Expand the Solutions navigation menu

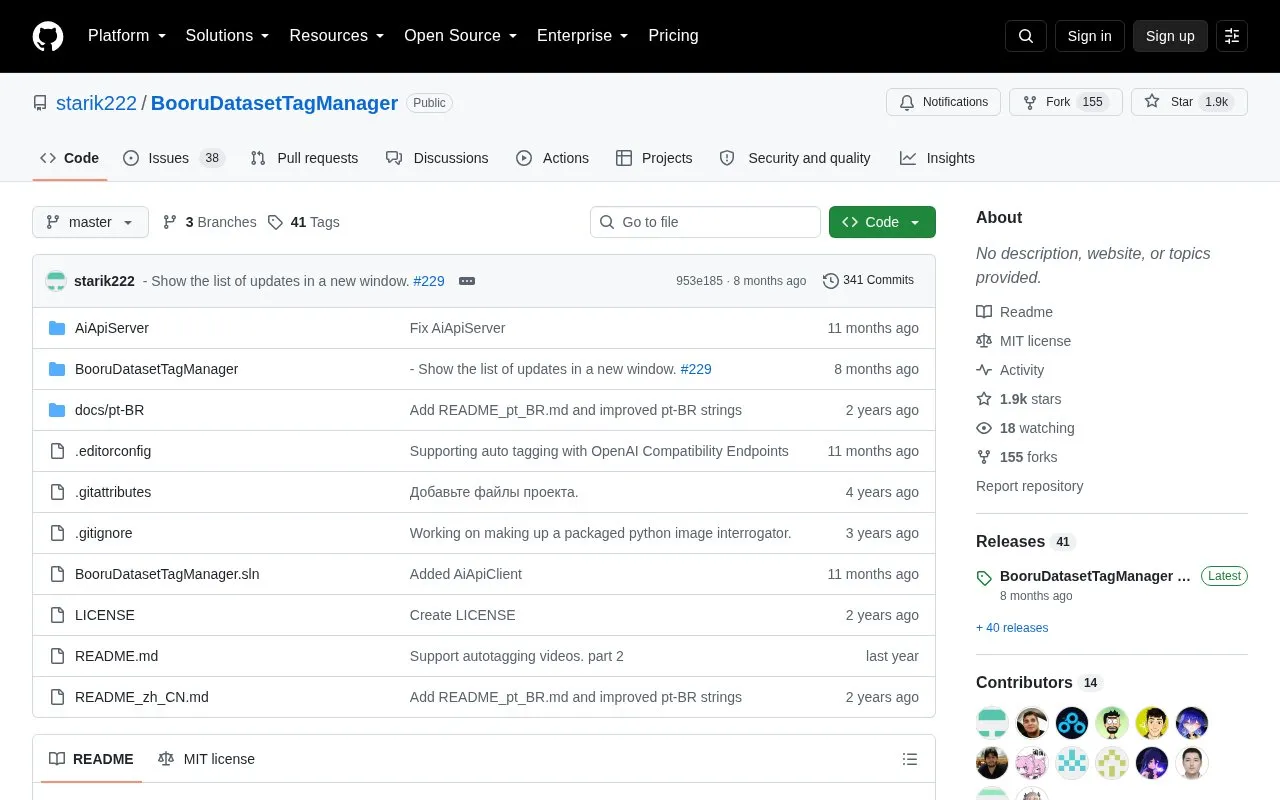pyautogui.click(x=228, y=36)
